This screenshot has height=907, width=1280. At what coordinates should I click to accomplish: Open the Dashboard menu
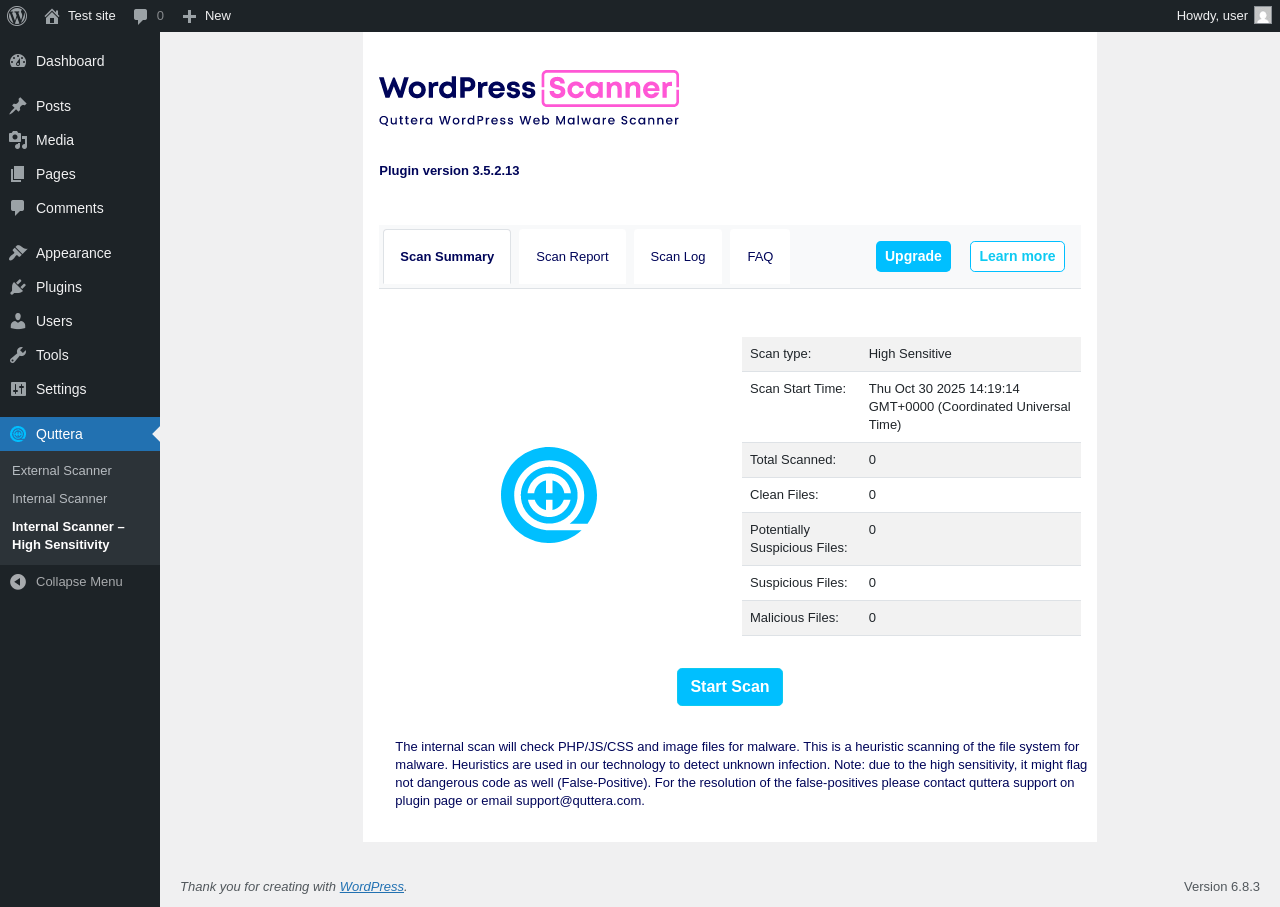(70, 61)
